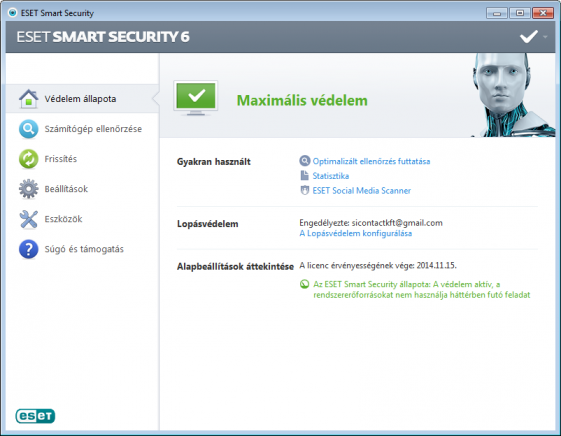Click the house icon for Védelem állapota
Screen dimensions: 561x436
[29, 99]
